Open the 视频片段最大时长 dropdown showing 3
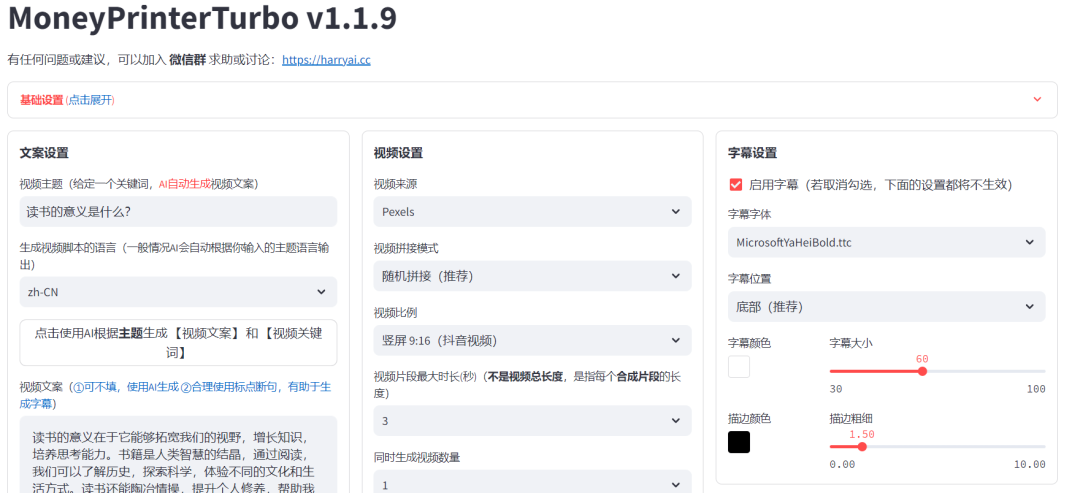The width and height of the screenshot is (1080, 493). 532,421
